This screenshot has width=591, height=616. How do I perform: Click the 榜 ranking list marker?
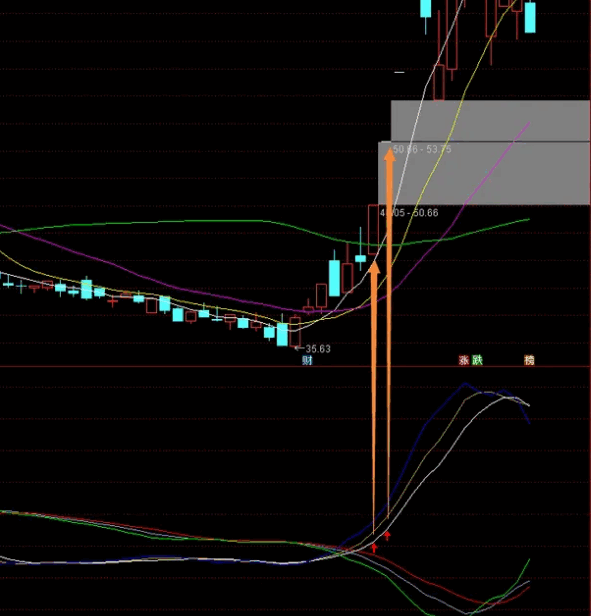coord(529,360)
